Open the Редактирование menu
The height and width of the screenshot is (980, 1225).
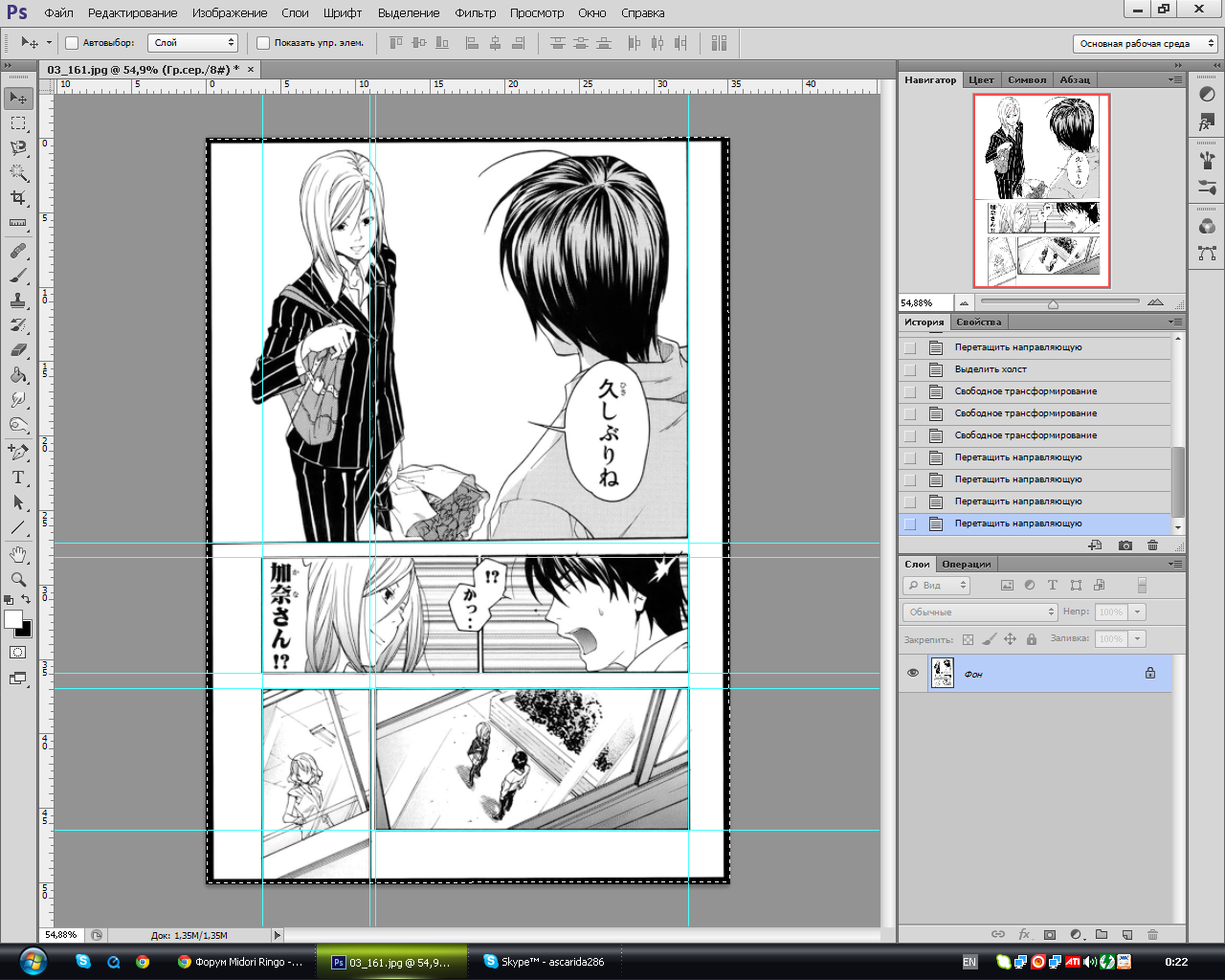(x=133, y=13)
